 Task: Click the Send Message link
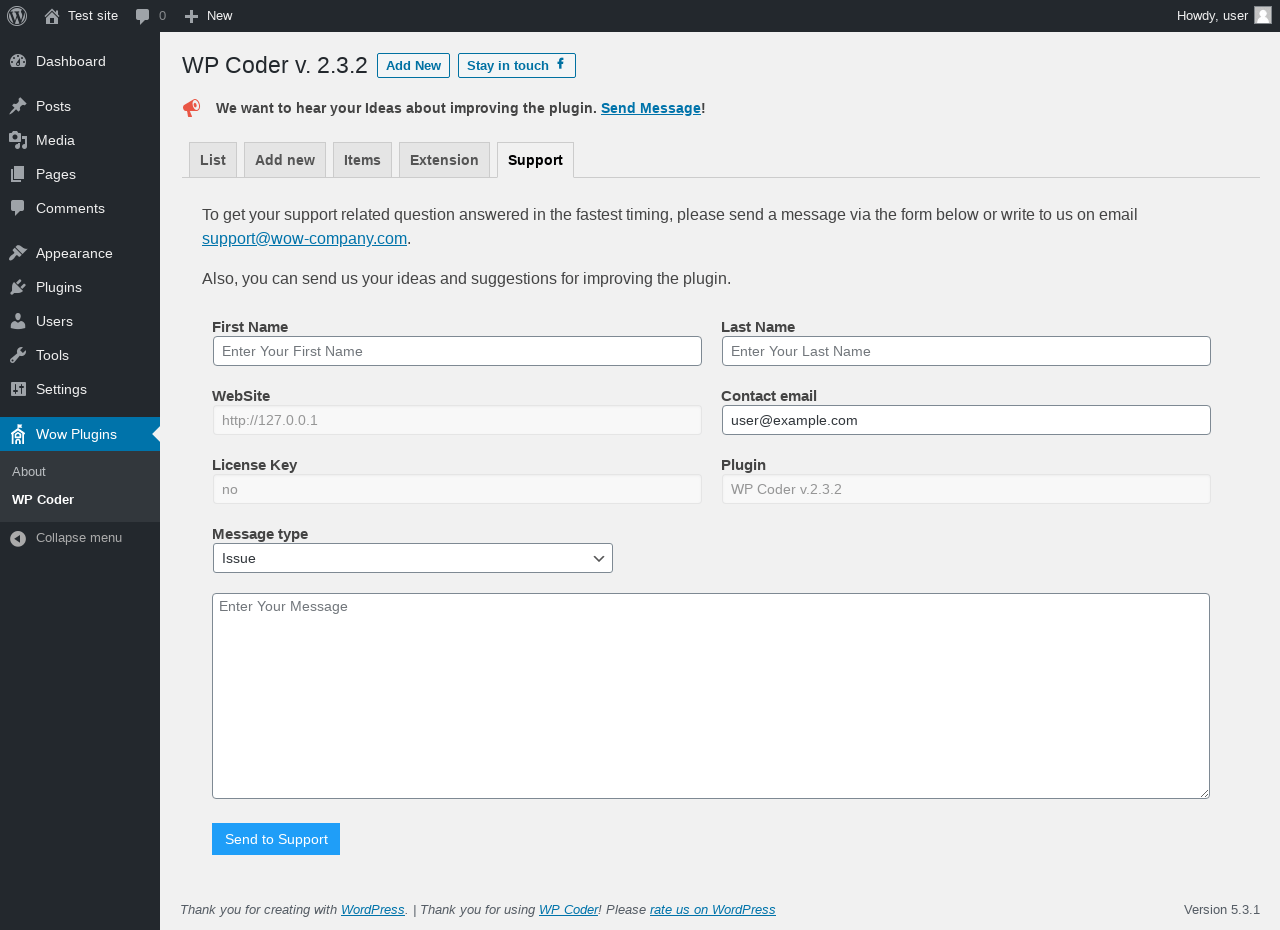click(651, 108)
